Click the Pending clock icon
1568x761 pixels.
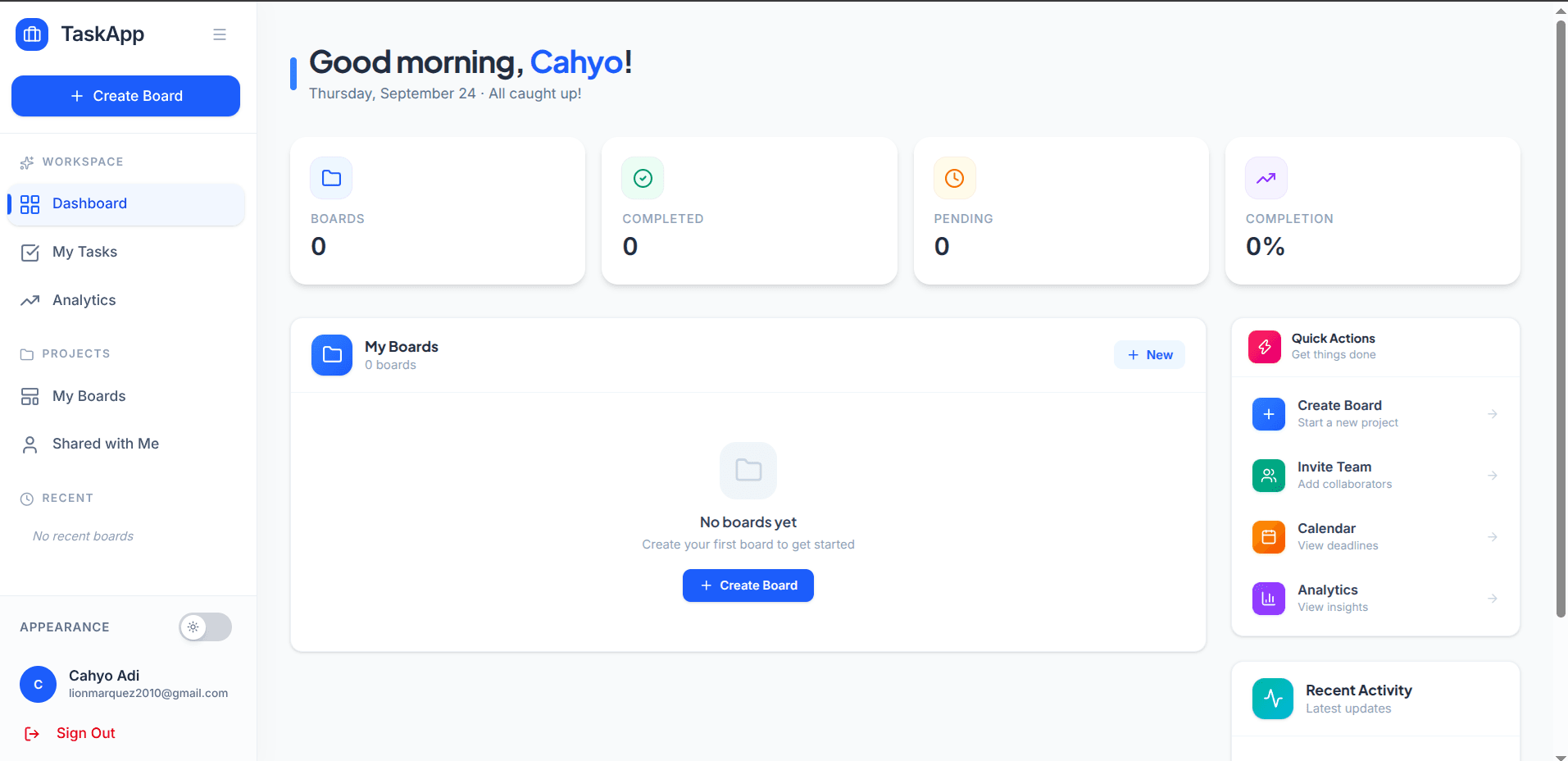tap(955, 178)
